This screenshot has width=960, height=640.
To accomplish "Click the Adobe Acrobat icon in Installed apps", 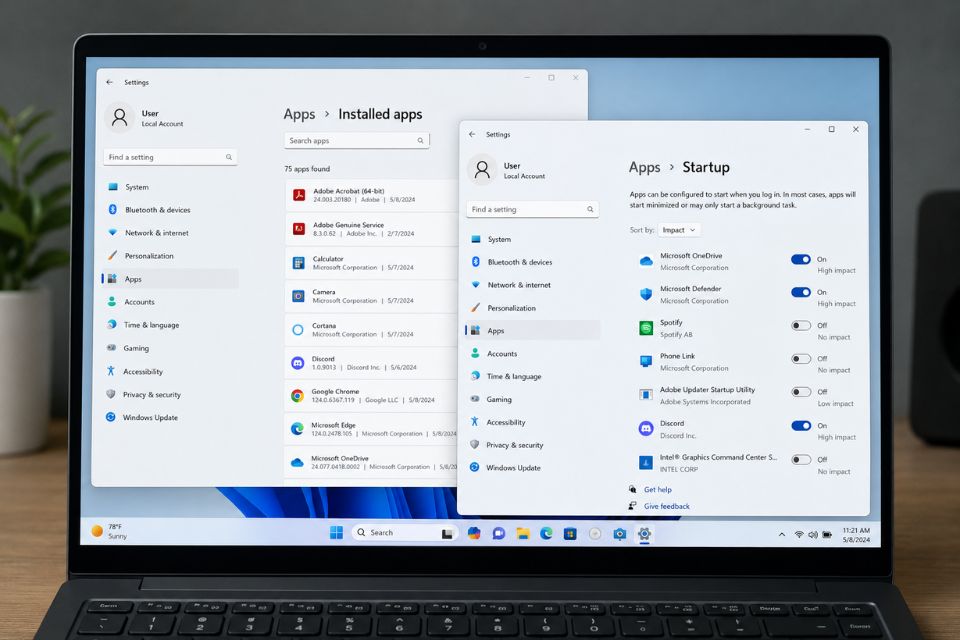I will click(x=299, y=195).
